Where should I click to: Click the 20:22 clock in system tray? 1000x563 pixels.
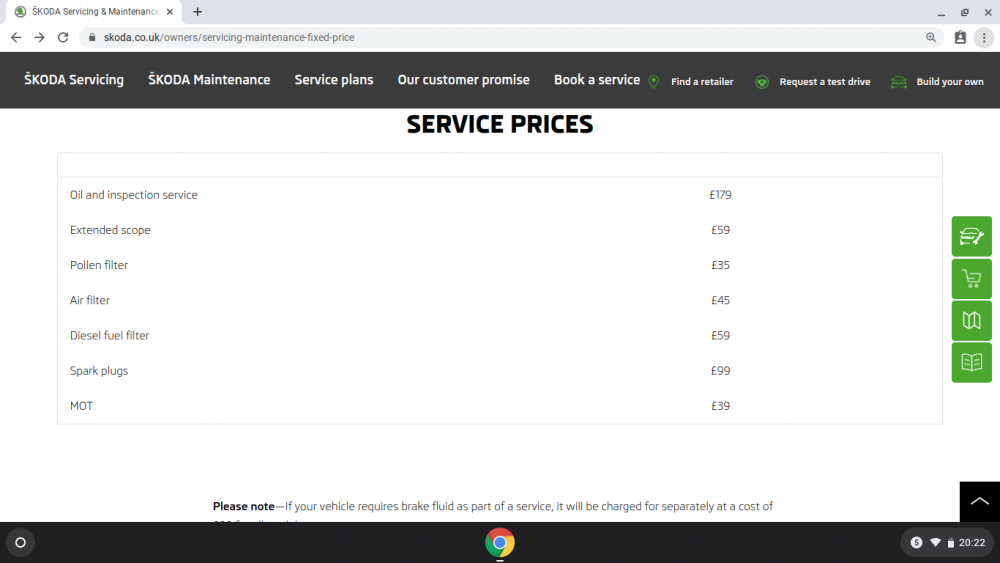[x=972, y=543]
